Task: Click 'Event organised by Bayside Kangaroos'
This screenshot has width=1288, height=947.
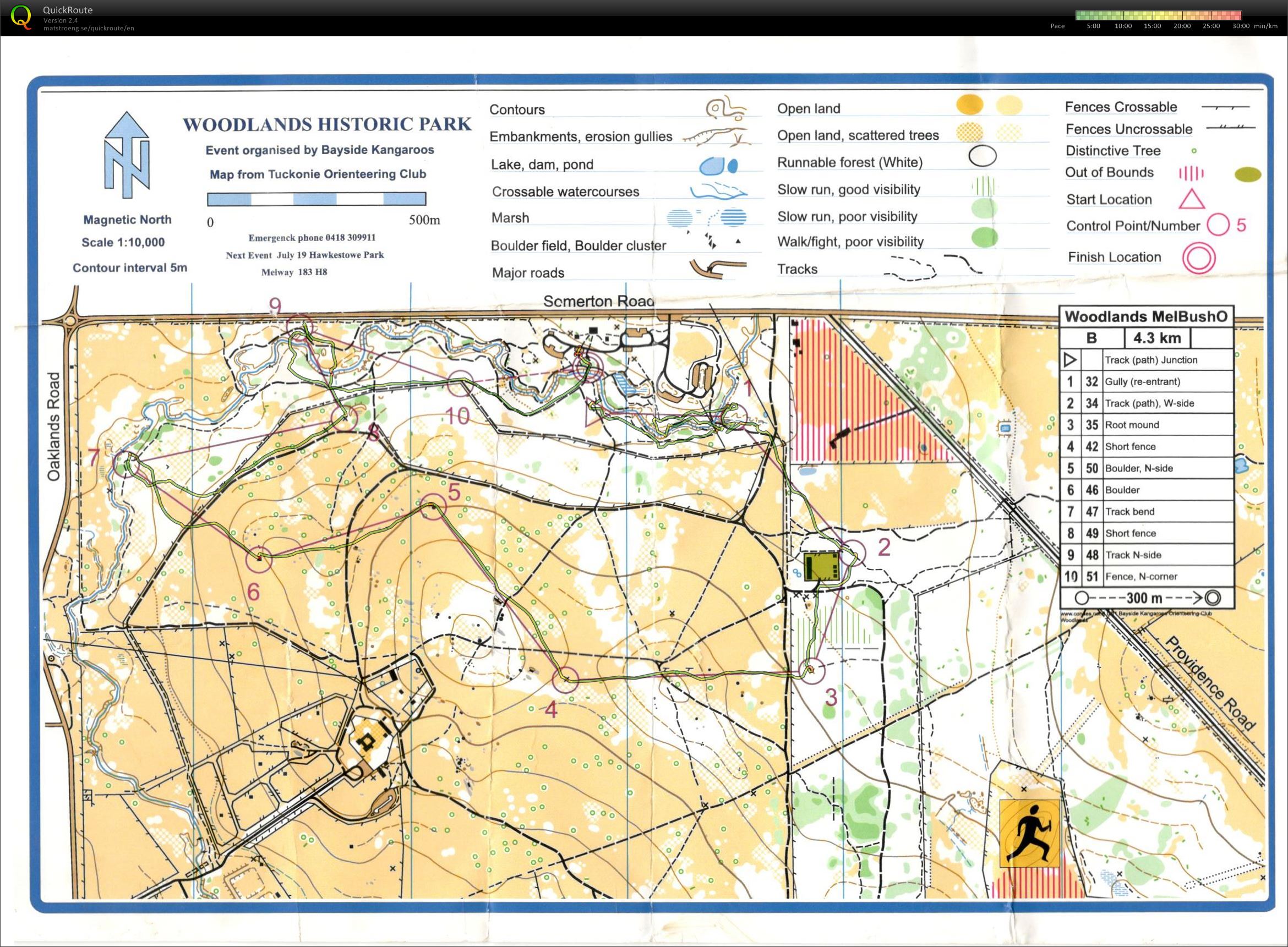Action: tap(320, 150)
